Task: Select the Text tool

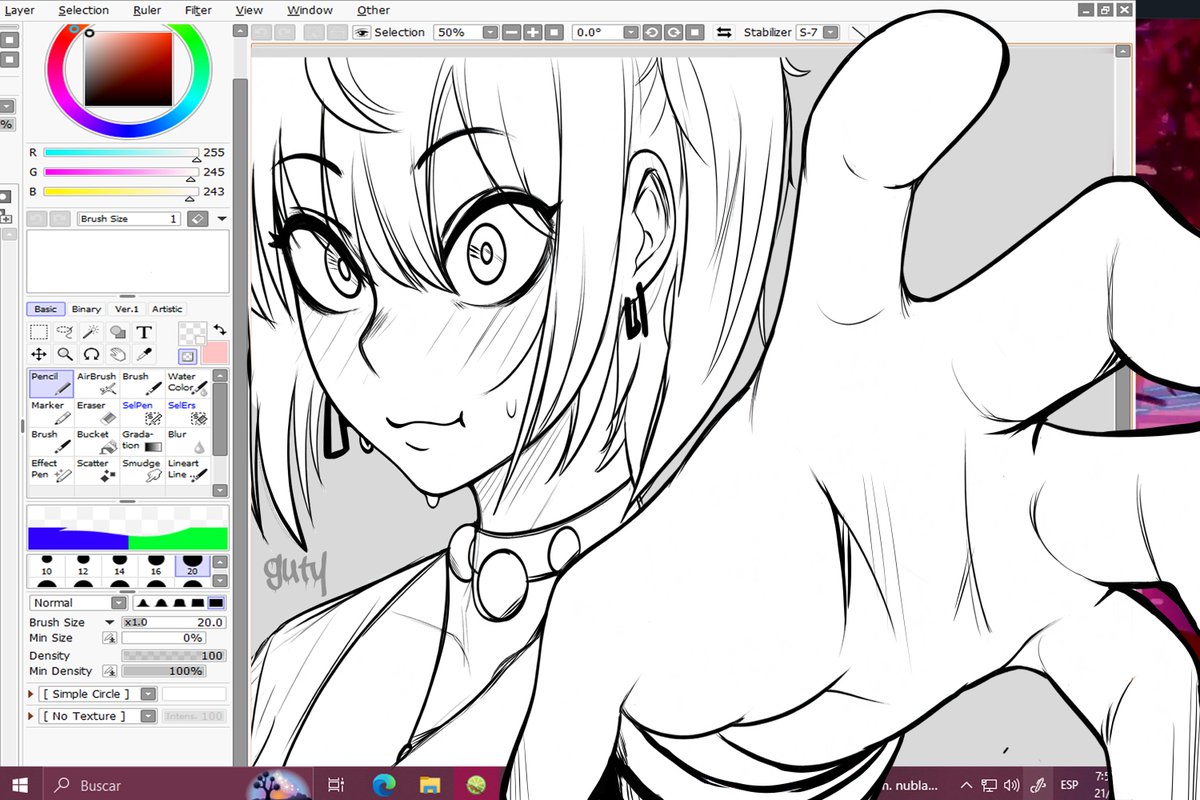Action: pos(144,332)
